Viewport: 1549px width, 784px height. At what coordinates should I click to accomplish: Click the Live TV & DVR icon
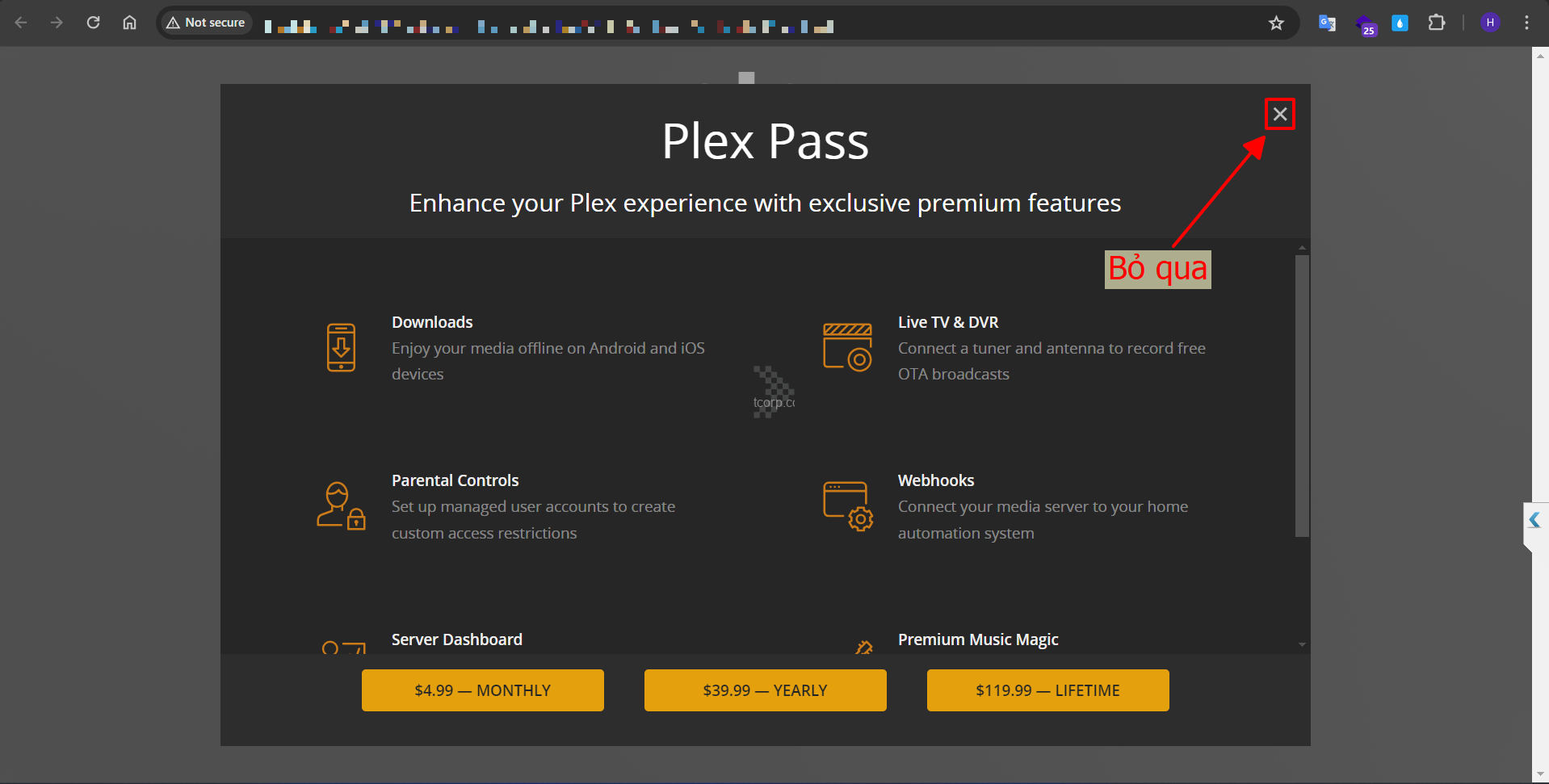point(847,347)
